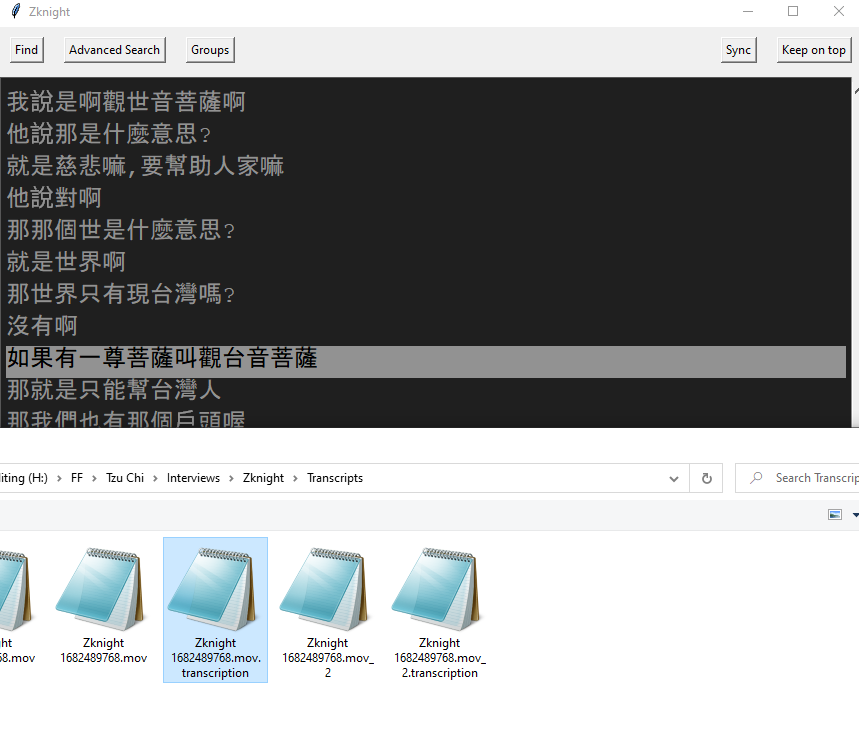Screen dimensions: 859x734
Task: Click the refresh icon in the address bar
Action: [706, 478]
